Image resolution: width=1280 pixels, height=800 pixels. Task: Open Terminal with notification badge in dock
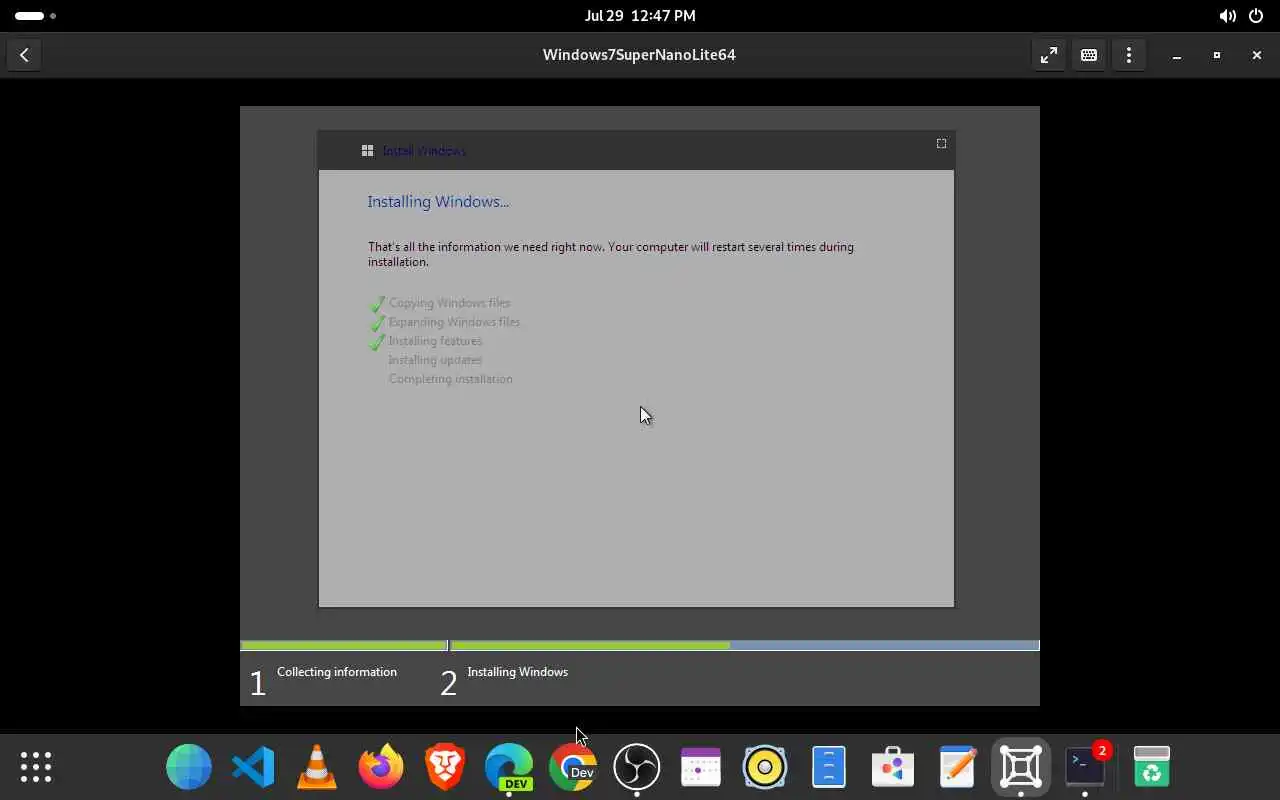coord(1085,767)
